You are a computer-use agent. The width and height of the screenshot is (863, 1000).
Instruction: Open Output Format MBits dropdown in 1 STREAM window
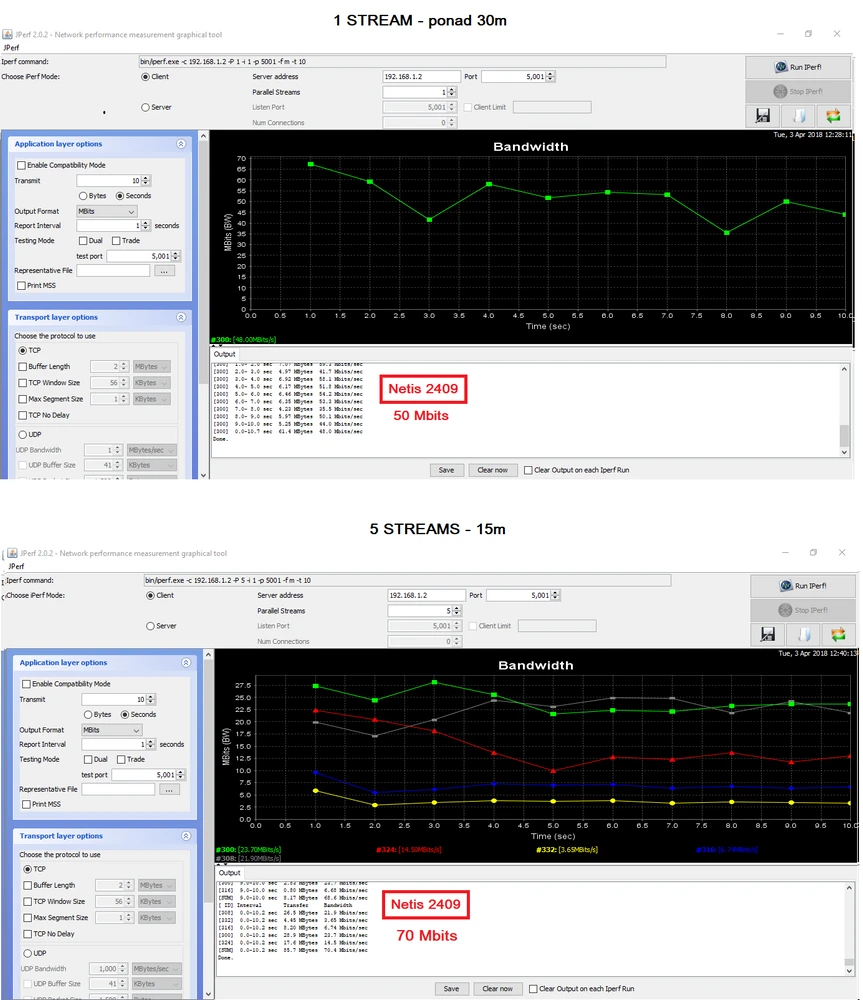coord(106,212)
